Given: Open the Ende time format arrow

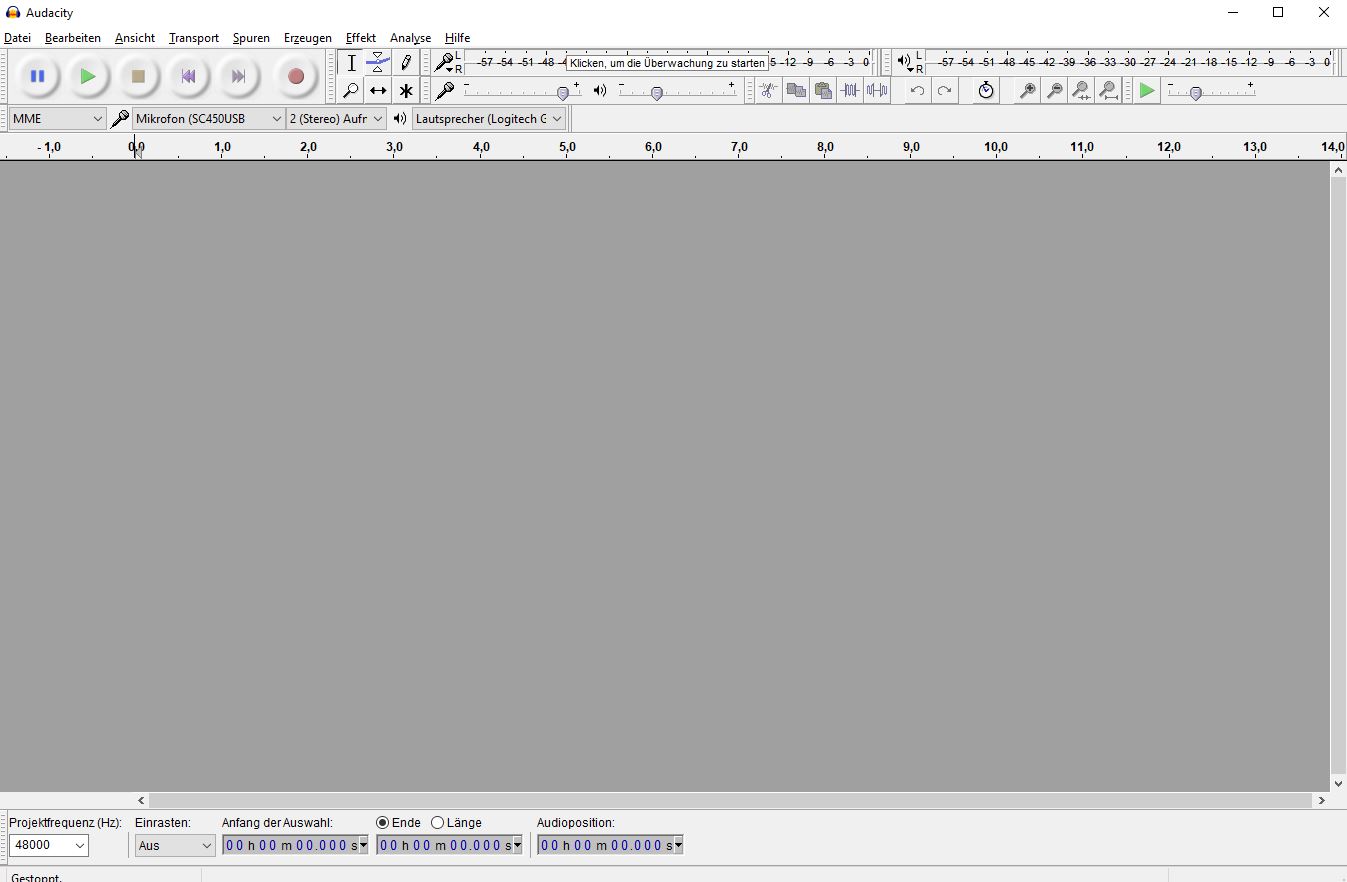Looking at the screenshot, I should 517,846.
